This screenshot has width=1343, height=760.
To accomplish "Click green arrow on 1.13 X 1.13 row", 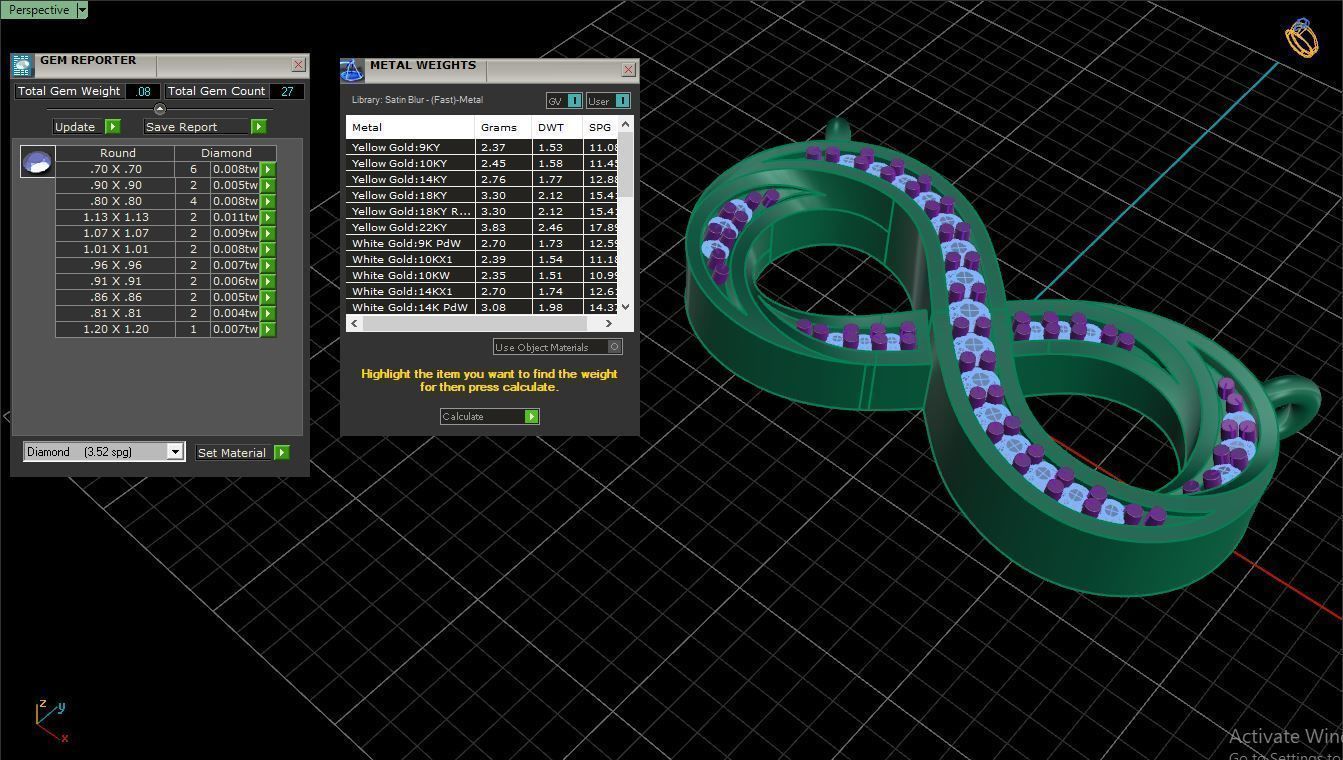I will click(x=268, y=217).
